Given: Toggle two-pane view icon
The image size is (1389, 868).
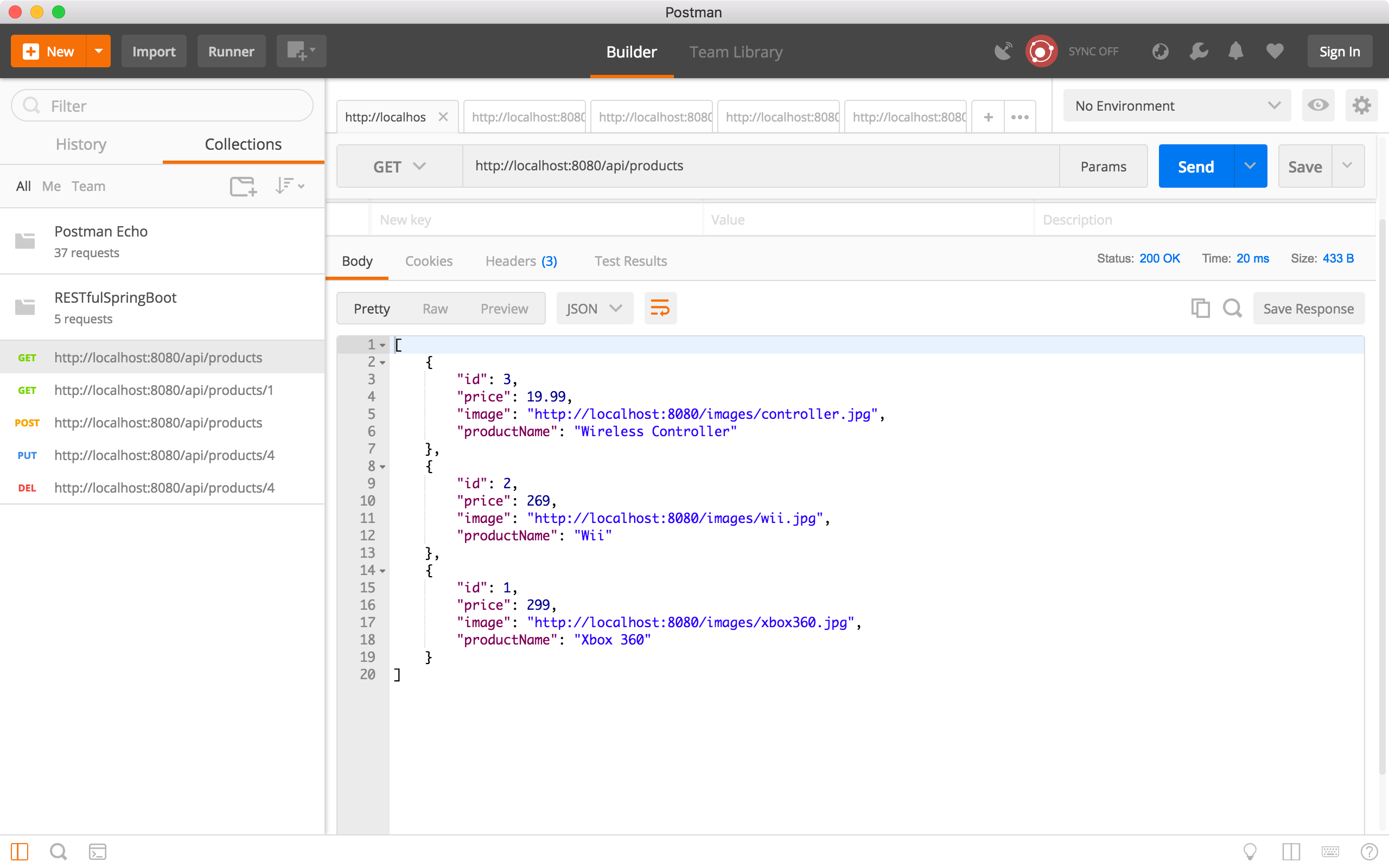Looking at the screenshot, I should click(1291, 851).
